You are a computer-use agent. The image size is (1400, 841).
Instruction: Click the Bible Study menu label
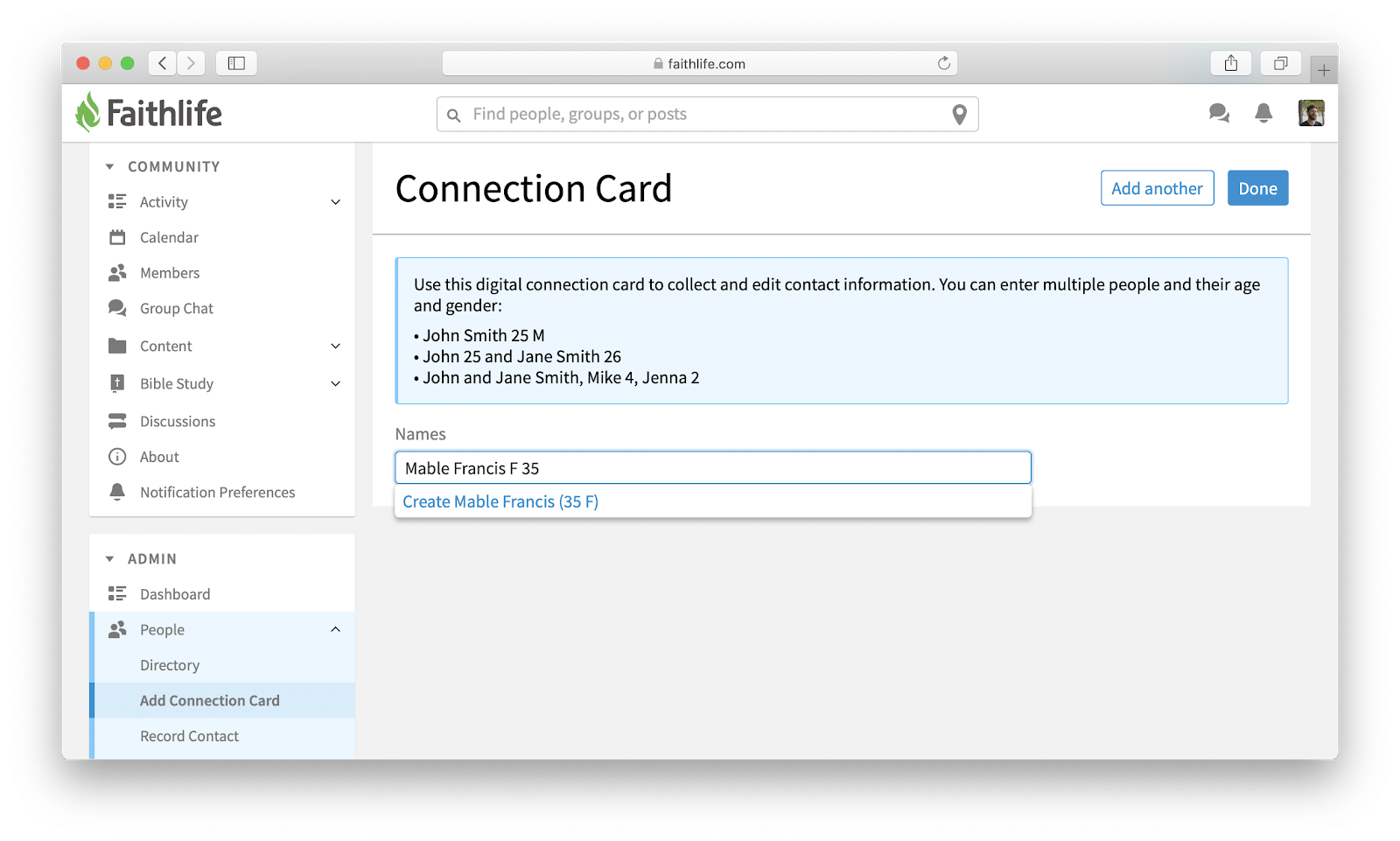[x=177, y=383]
